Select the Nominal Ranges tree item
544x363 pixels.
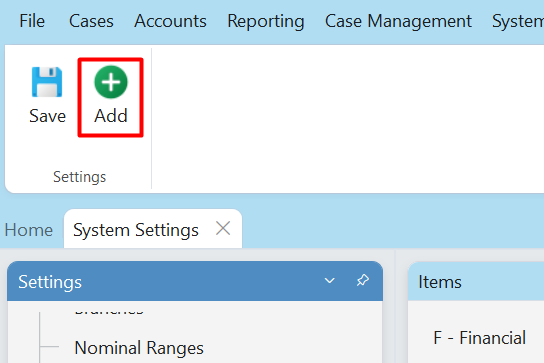coord(139,348)
